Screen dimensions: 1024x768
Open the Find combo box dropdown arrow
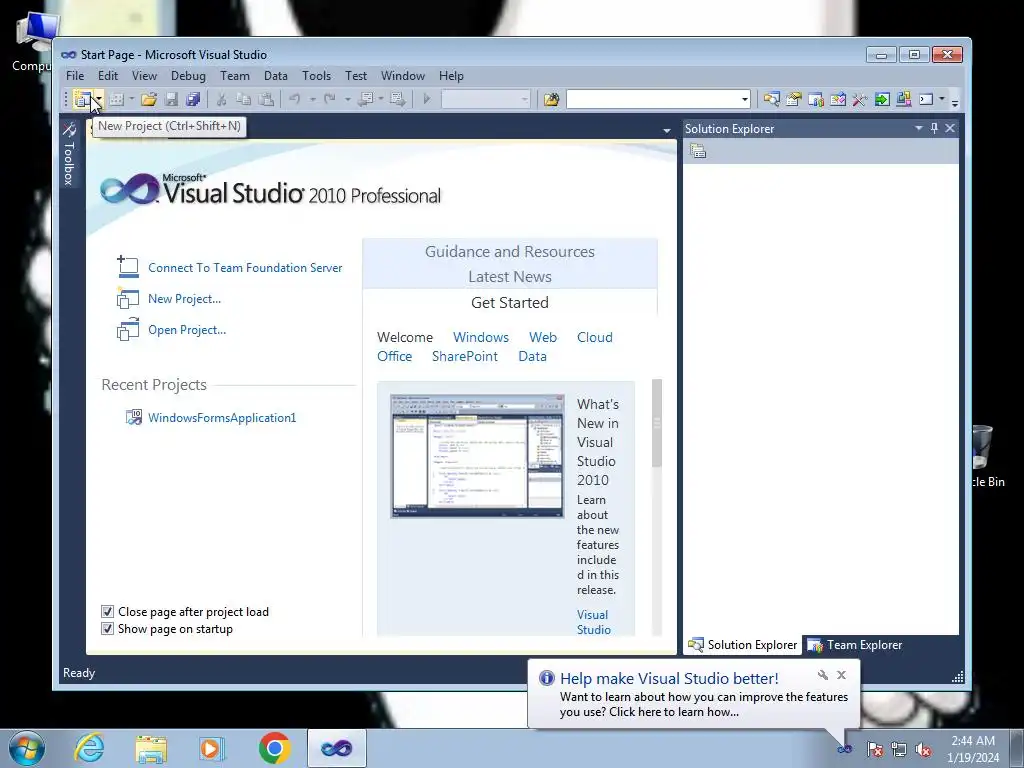744,99
